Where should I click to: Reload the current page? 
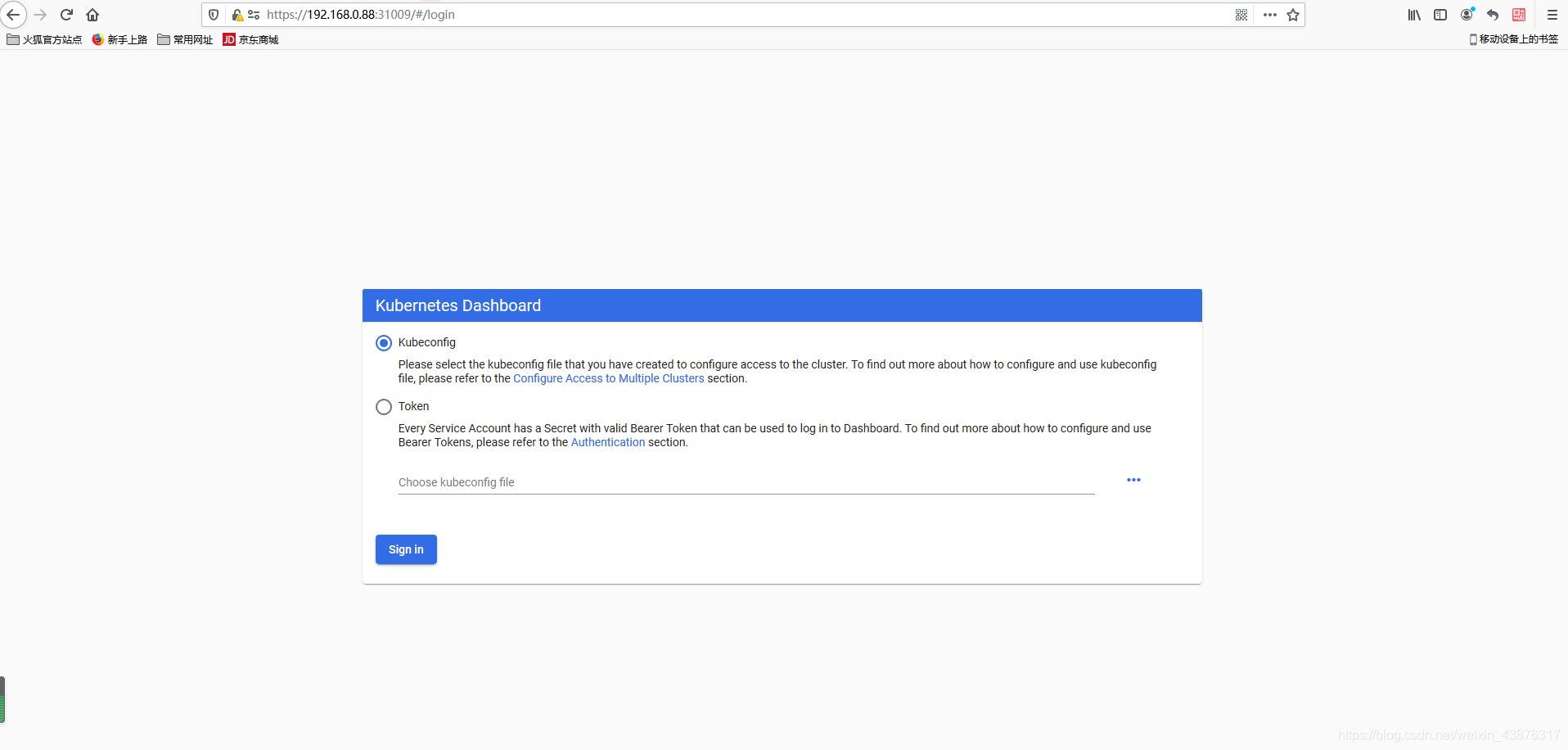[67, 15]
